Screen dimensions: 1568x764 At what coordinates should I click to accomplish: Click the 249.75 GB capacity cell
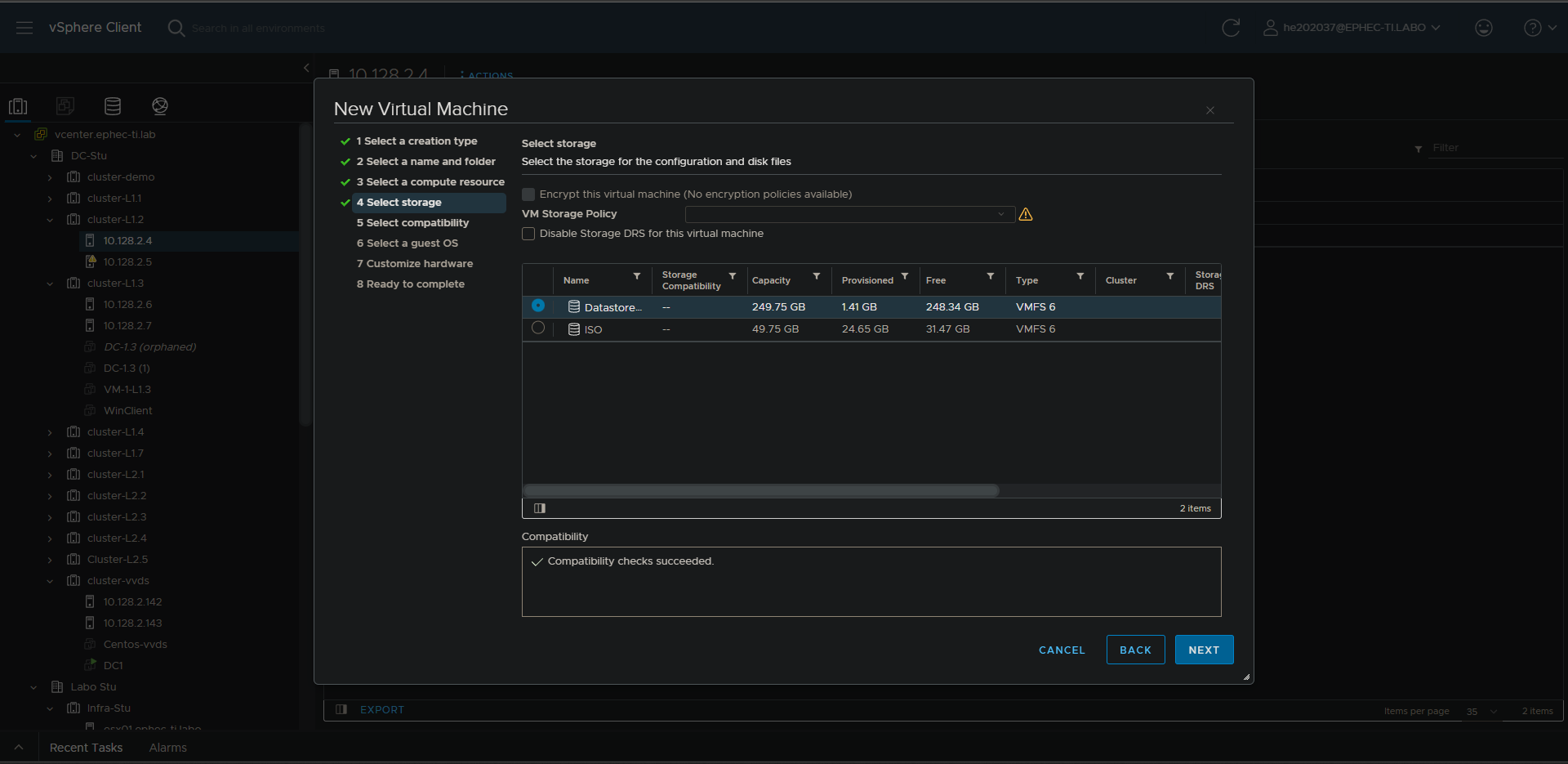pos(778,307)
